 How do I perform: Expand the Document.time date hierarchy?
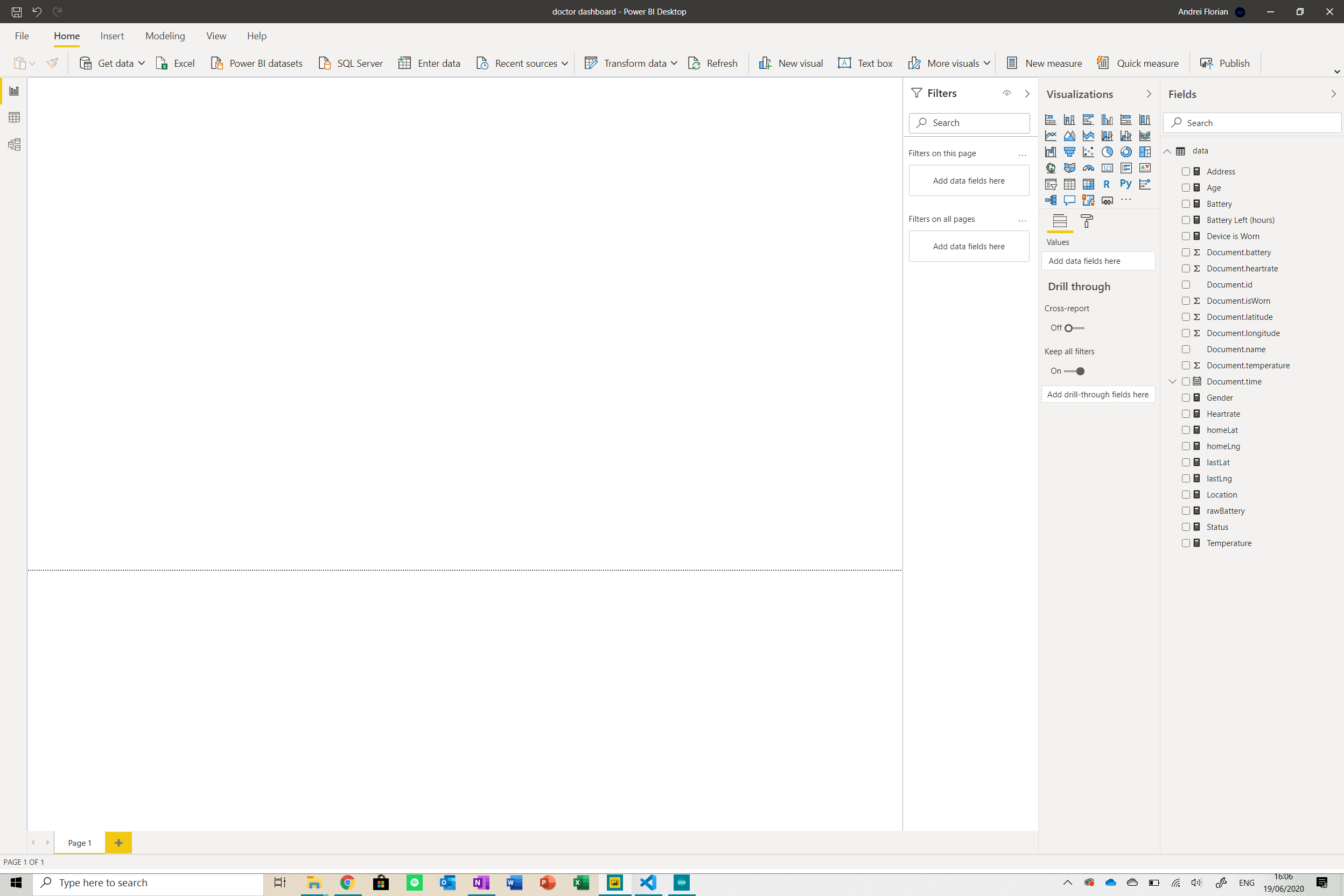1172,381
